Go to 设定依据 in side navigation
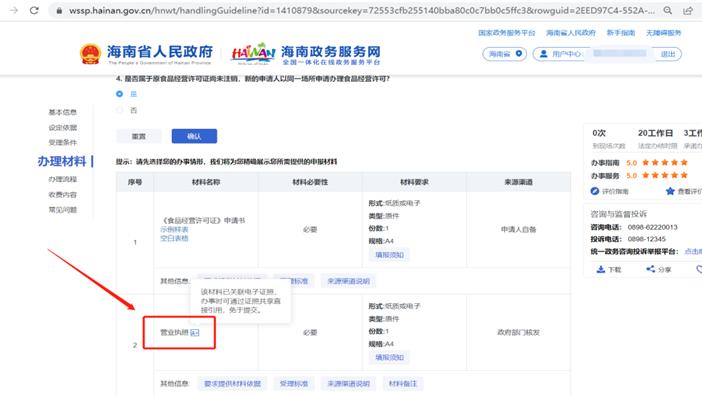702x396 pixels. coord(63,128)
